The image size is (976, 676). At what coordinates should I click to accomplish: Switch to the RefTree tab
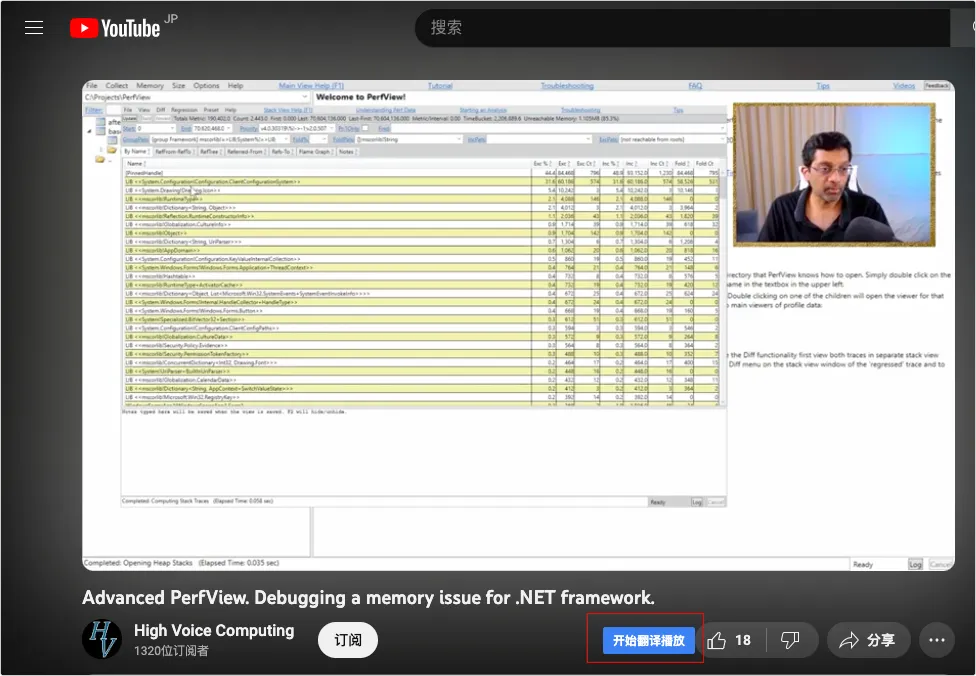210,151
